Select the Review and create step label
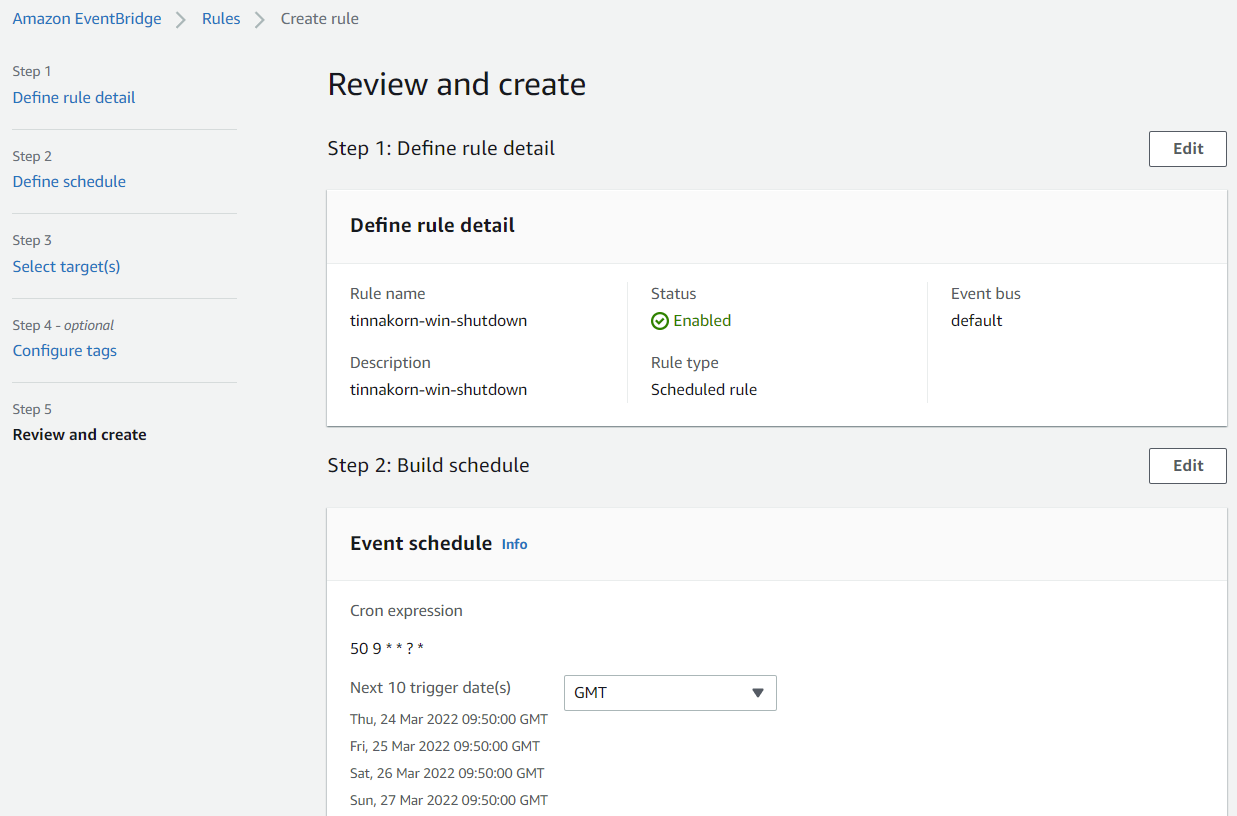1237x816 pixels. pos(80,434)
